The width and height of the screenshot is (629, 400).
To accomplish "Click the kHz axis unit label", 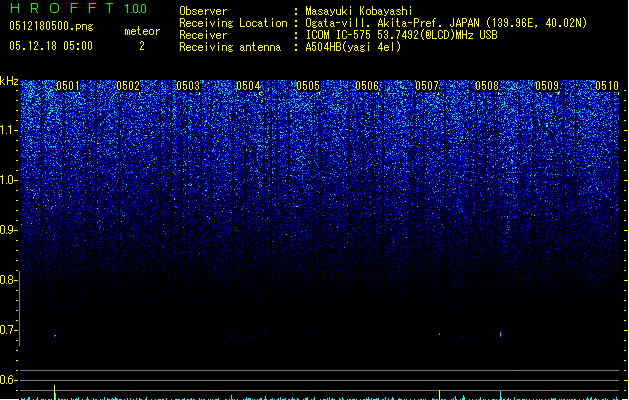I will click(9, 81).
